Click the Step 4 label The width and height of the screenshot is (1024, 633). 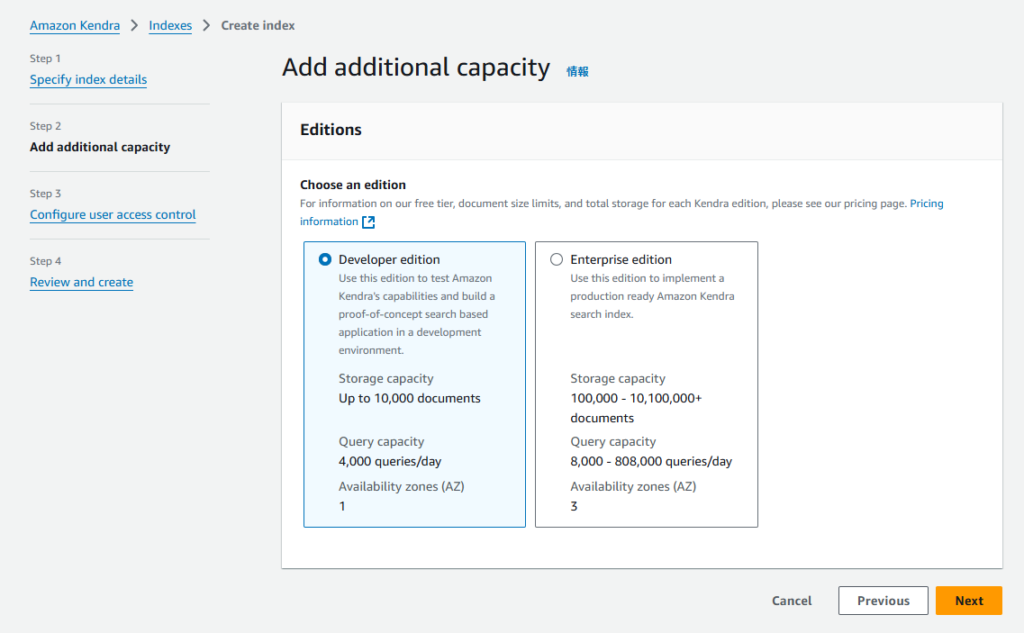[45, 261]
